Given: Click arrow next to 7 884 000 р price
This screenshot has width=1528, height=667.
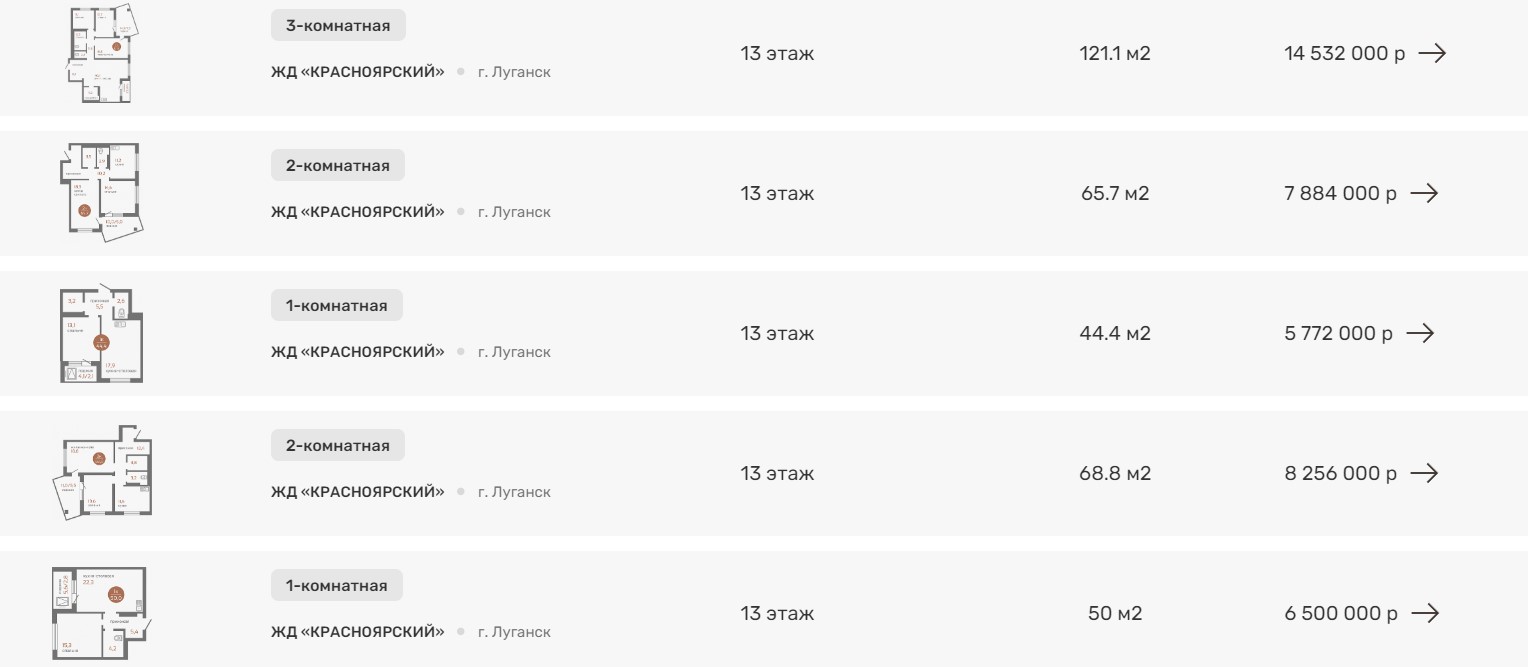Looking at the screenshot, I should 1424,193.
